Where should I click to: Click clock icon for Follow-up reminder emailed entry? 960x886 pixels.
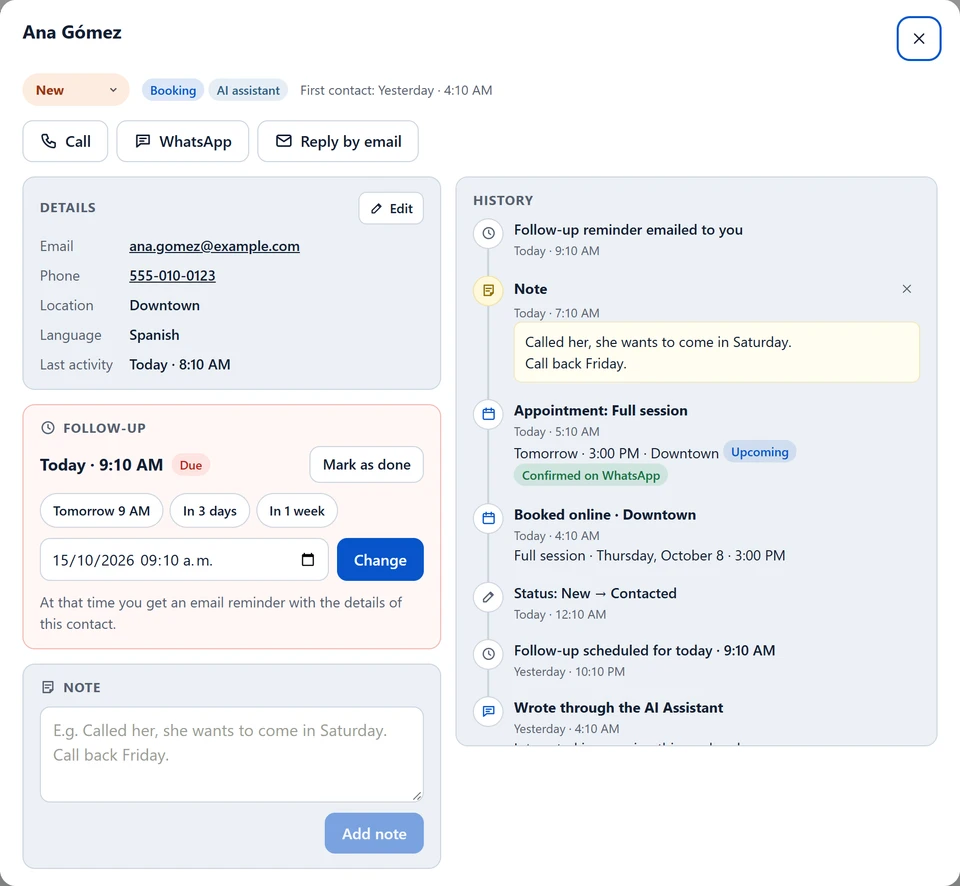488,233
